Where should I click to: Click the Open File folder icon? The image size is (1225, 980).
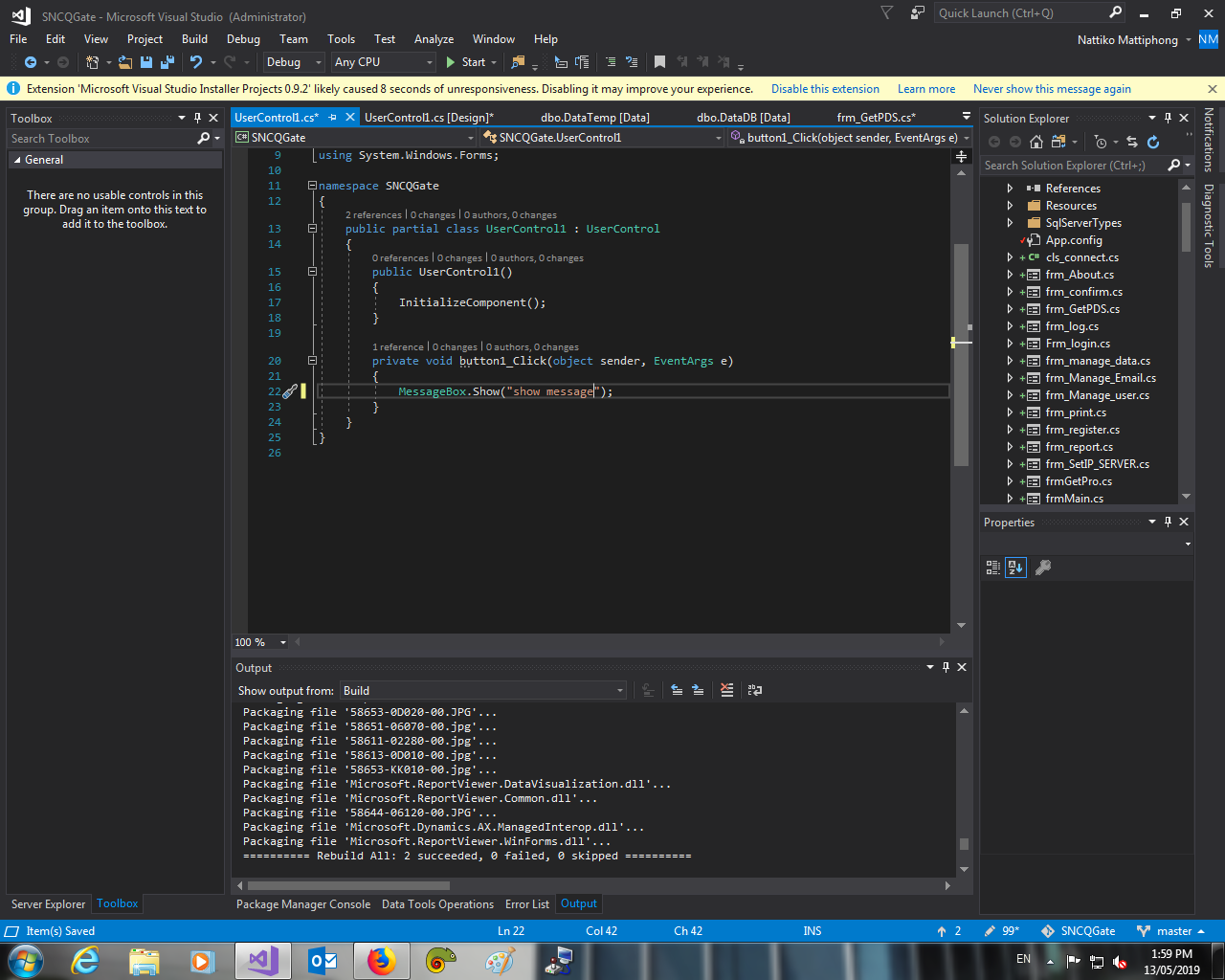(125, 62)
